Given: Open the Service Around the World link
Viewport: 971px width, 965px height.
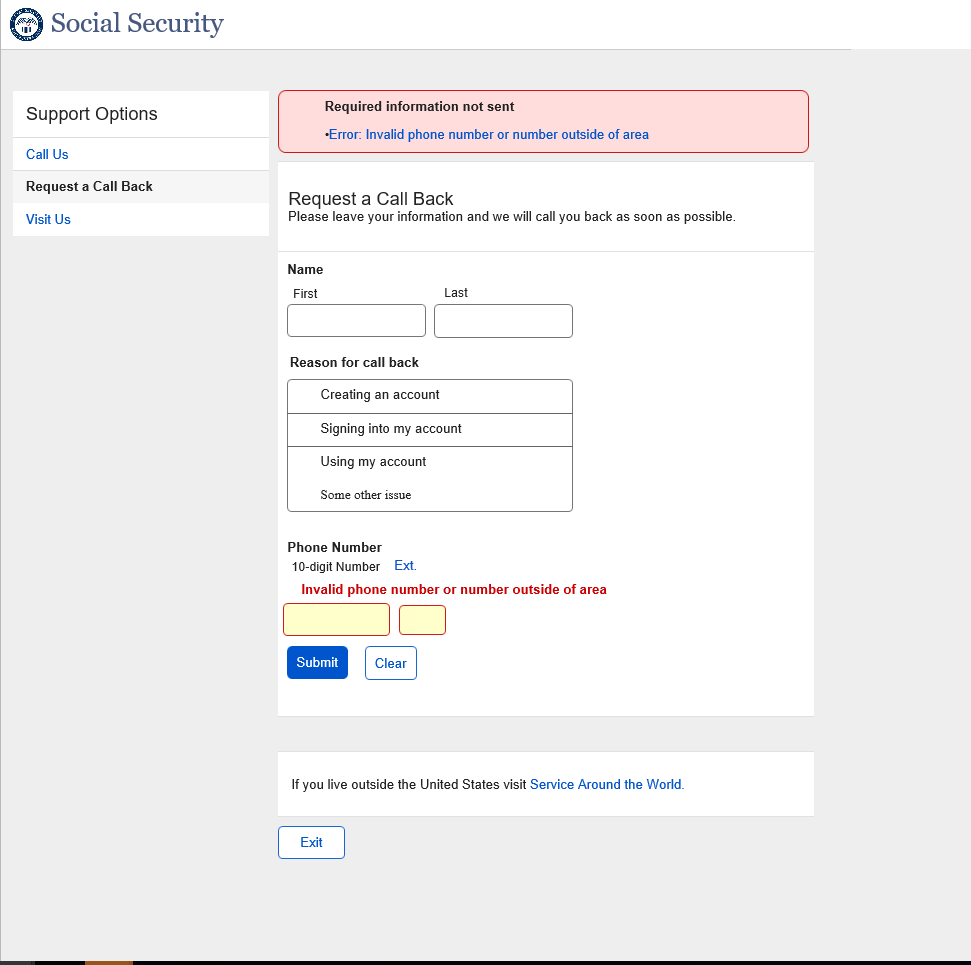Looking at the screenshot, I should (x=606, y=785).
